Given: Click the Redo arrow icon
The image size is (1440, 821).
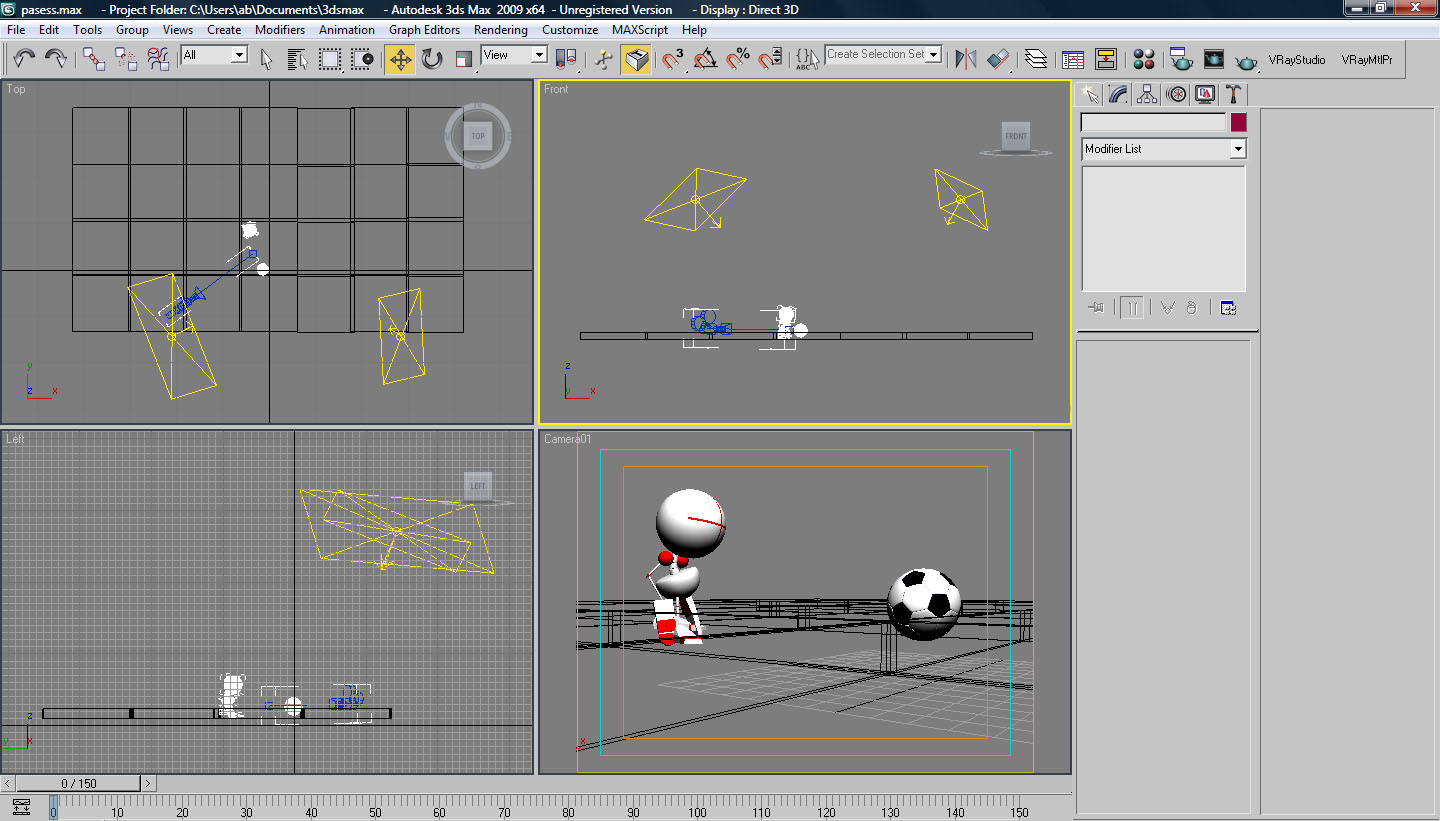Looking at the screenshot, I should [56, 59].
